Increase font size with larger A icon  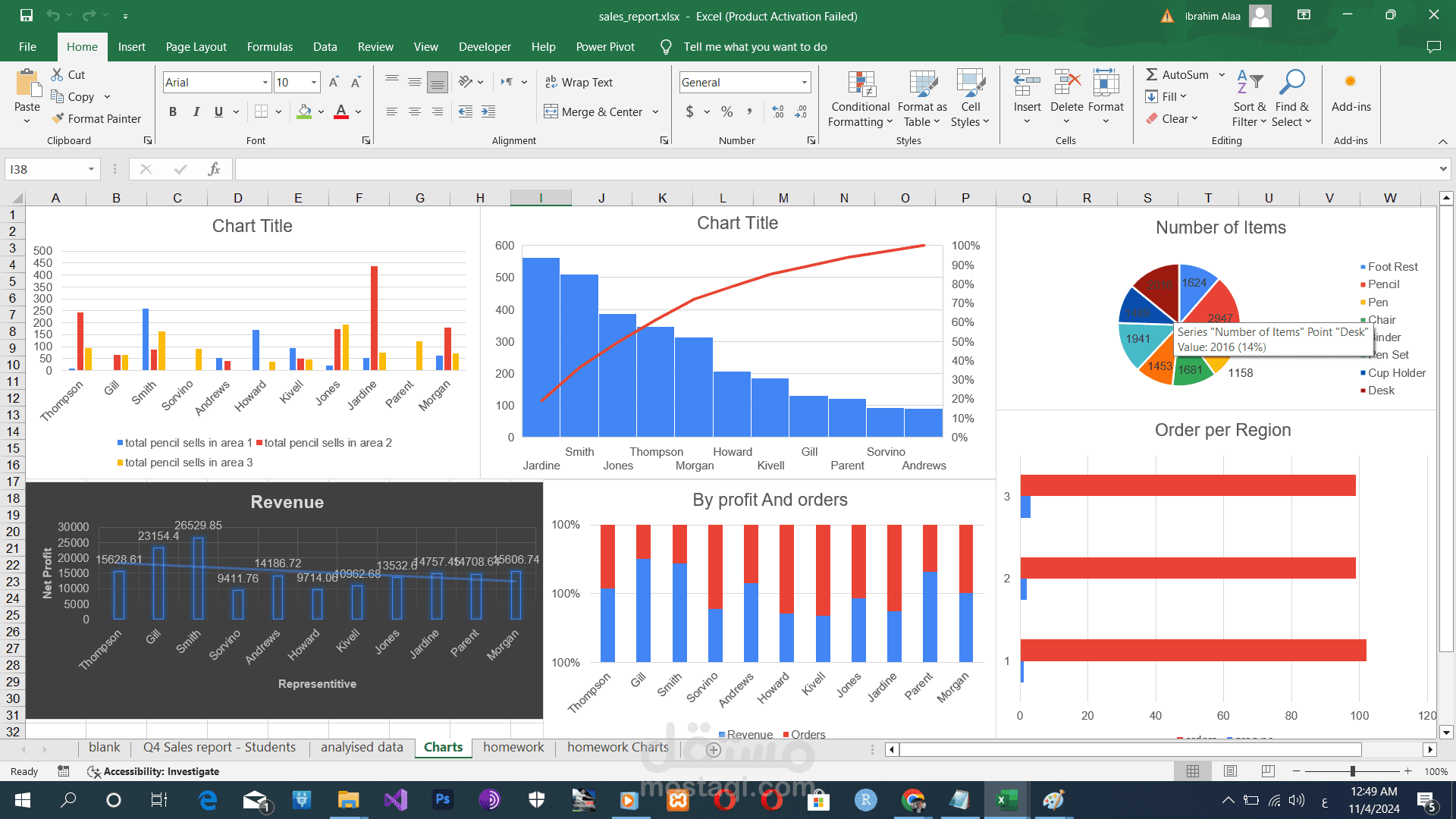pos(334,82)
